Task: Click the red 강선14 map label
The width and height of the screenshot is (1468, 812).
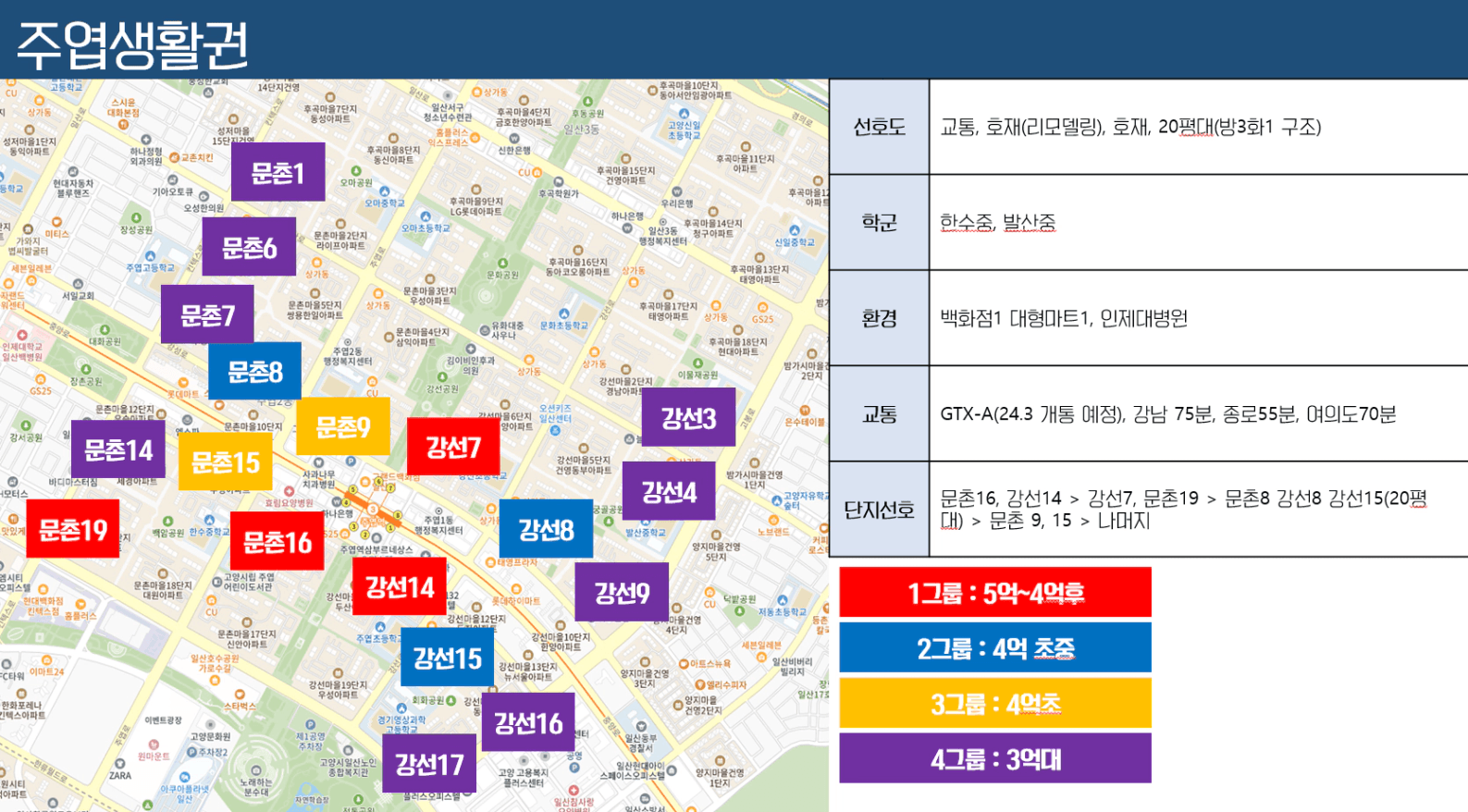Action: (x=400, y=586)
